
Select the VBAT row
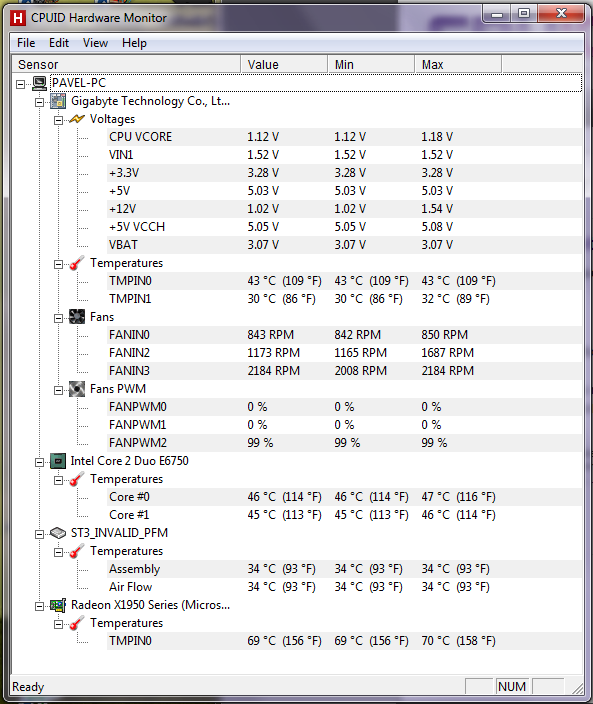pos(344,245)
